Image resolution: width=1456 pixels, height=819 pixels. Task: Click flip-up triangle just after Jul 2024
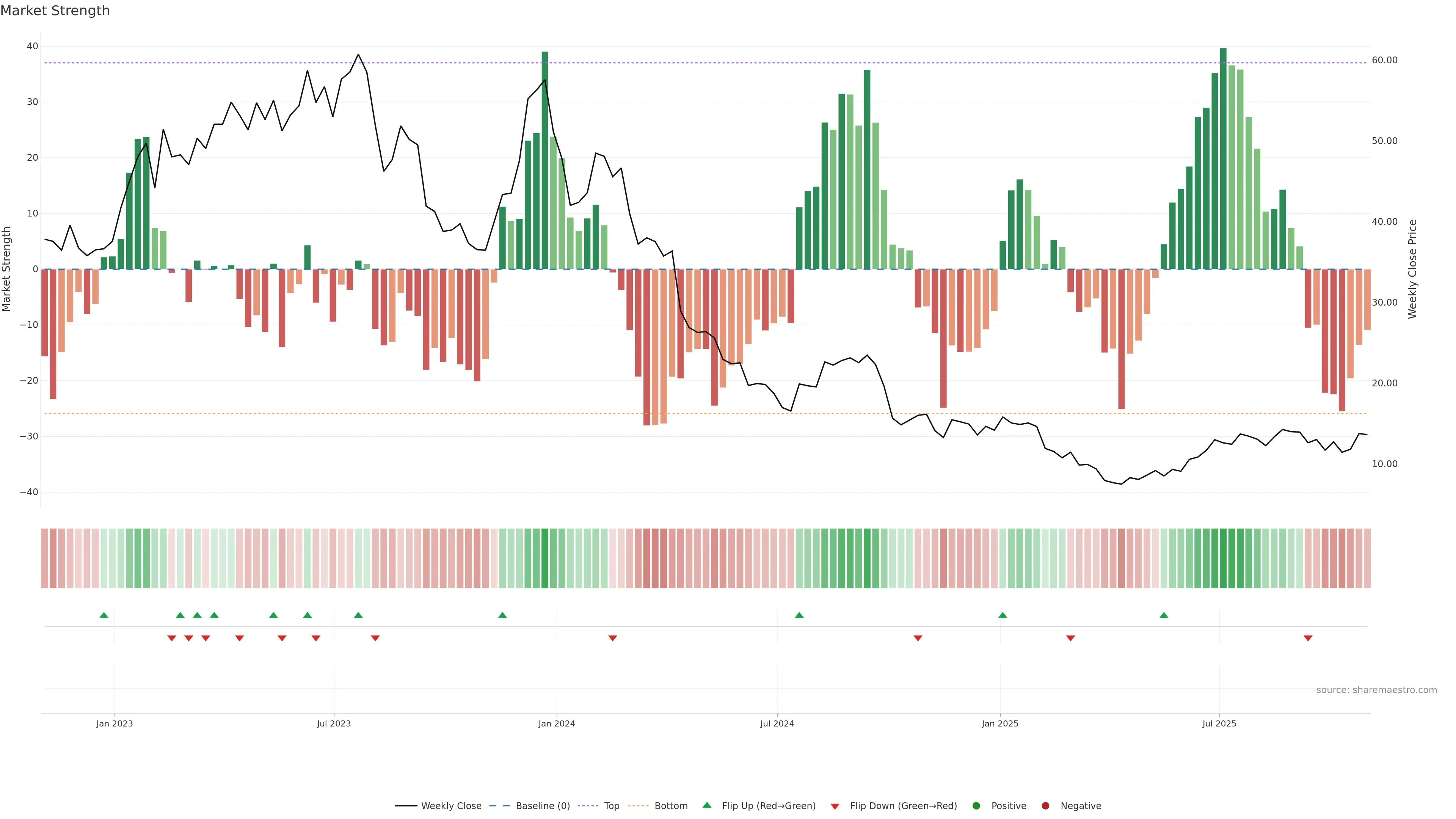tap(799, 615)
